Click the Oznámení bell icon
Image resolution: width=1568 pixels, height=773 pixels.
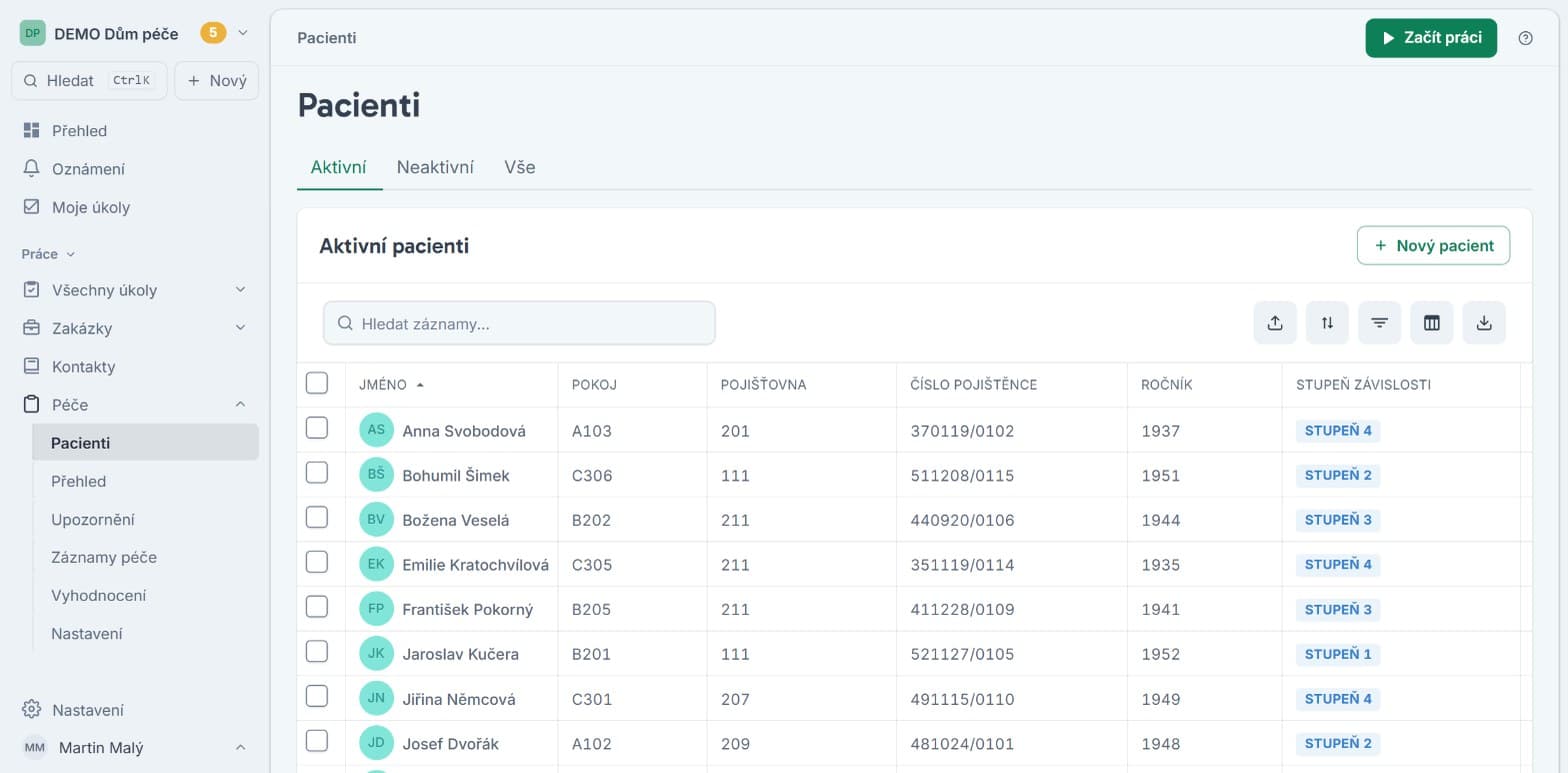[32, 168]
